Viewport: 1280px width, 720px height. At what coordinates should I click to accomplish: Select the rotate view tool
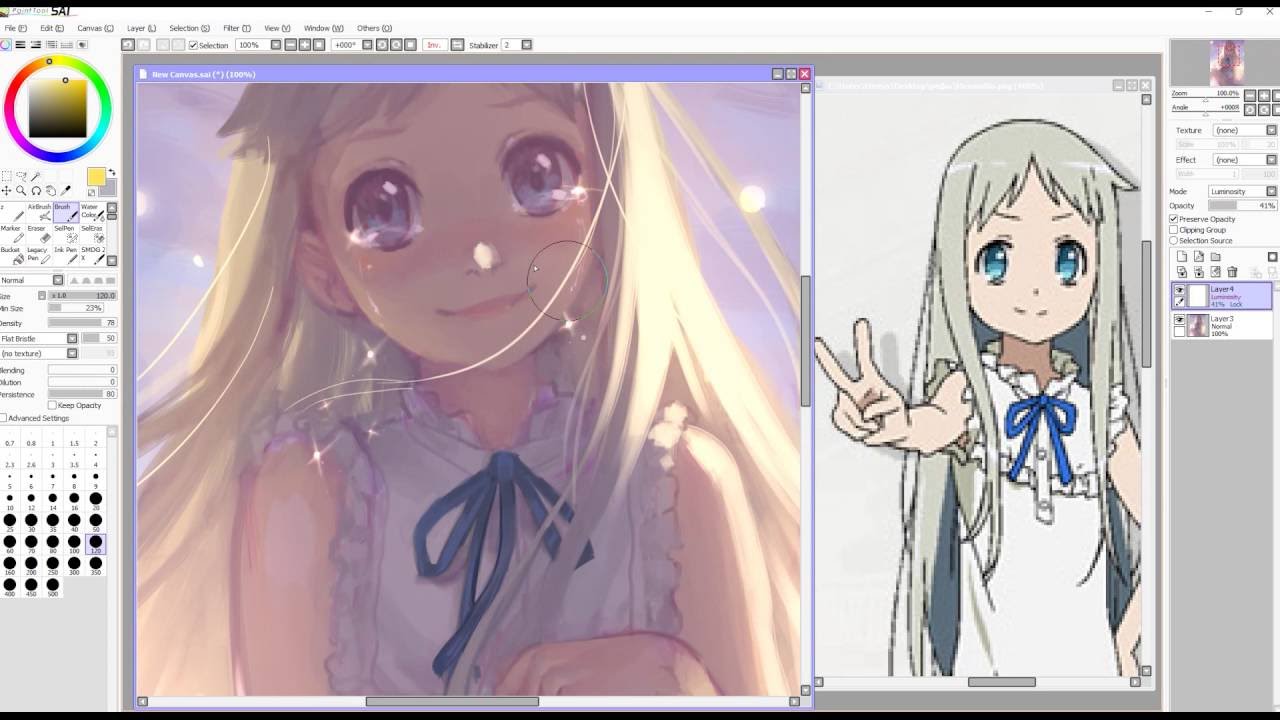click(36, 190)
